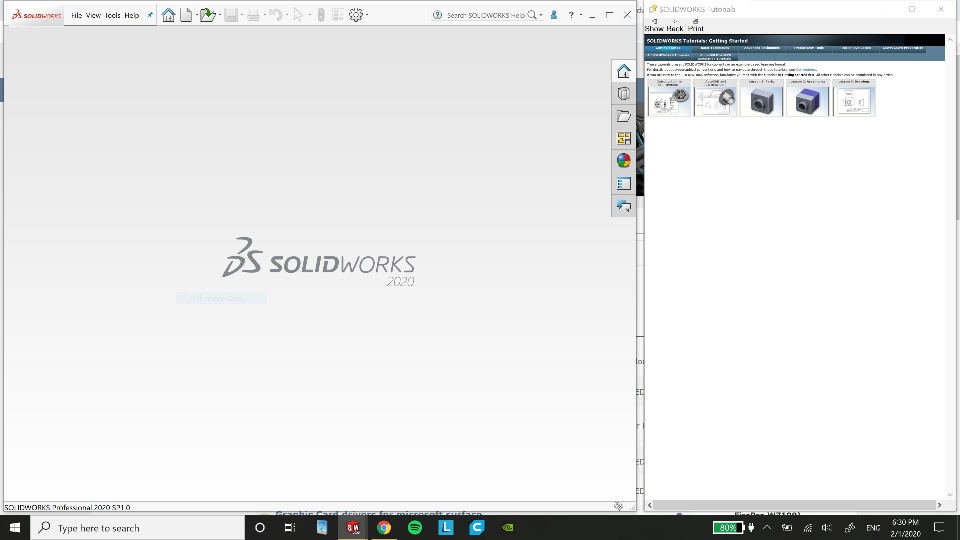Switch to SOLIDWORKS via red SW taskbar icon
The image size is (960, 540).
click(x=353, y=528)
